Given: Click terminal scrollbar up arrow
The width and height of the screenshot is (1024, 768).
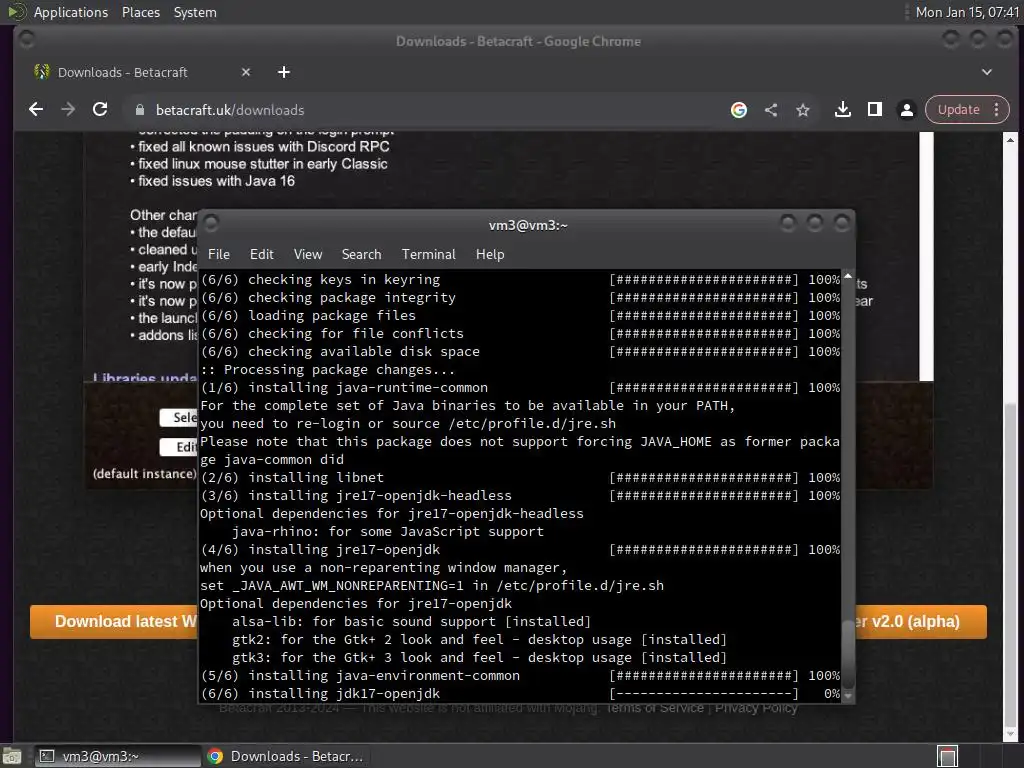Looking at the screenshot, I should pos(848,277).
